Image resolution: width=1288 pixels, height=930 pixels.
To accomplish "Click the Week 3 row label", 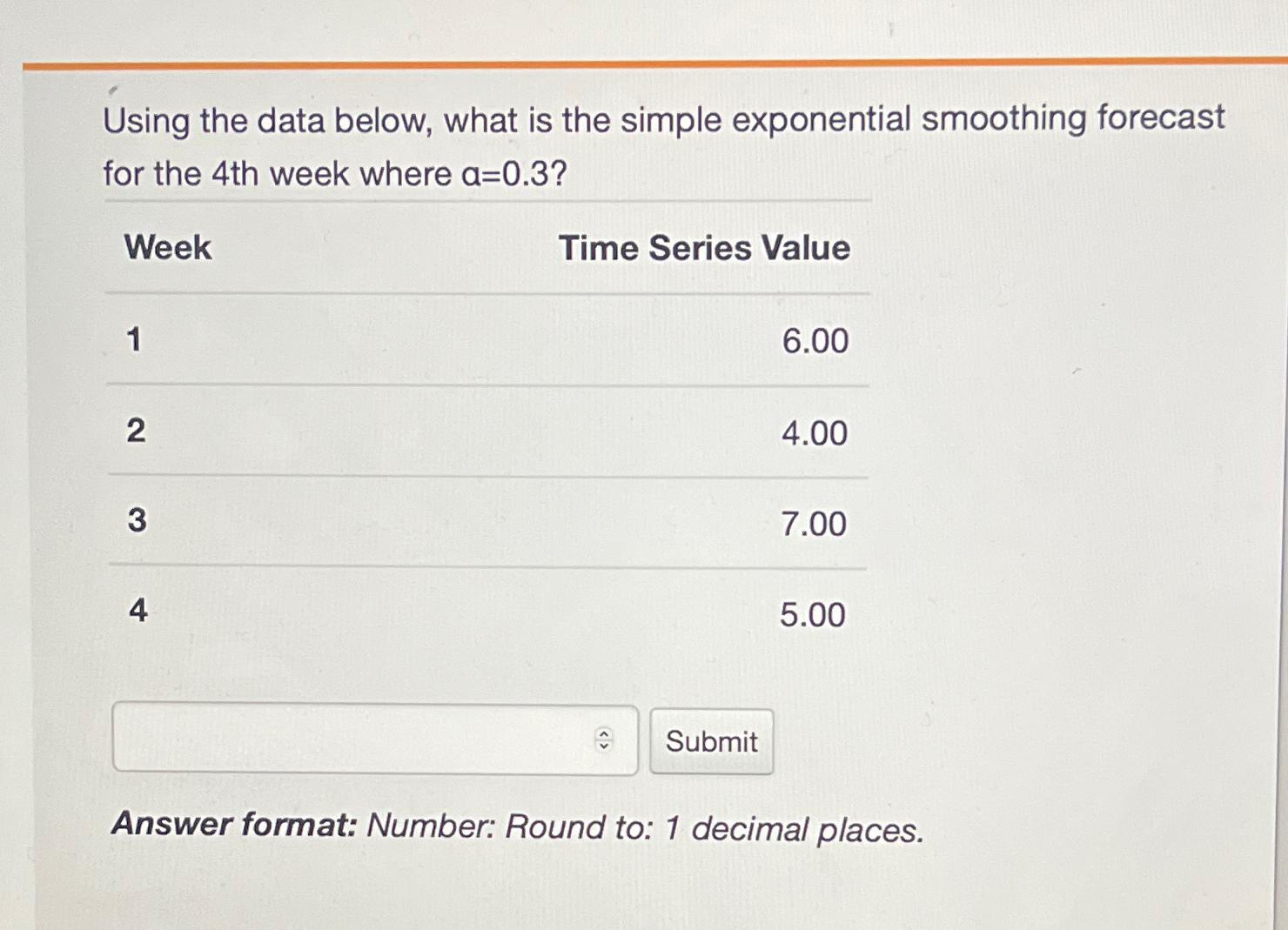I will click(x=137, y=523).
